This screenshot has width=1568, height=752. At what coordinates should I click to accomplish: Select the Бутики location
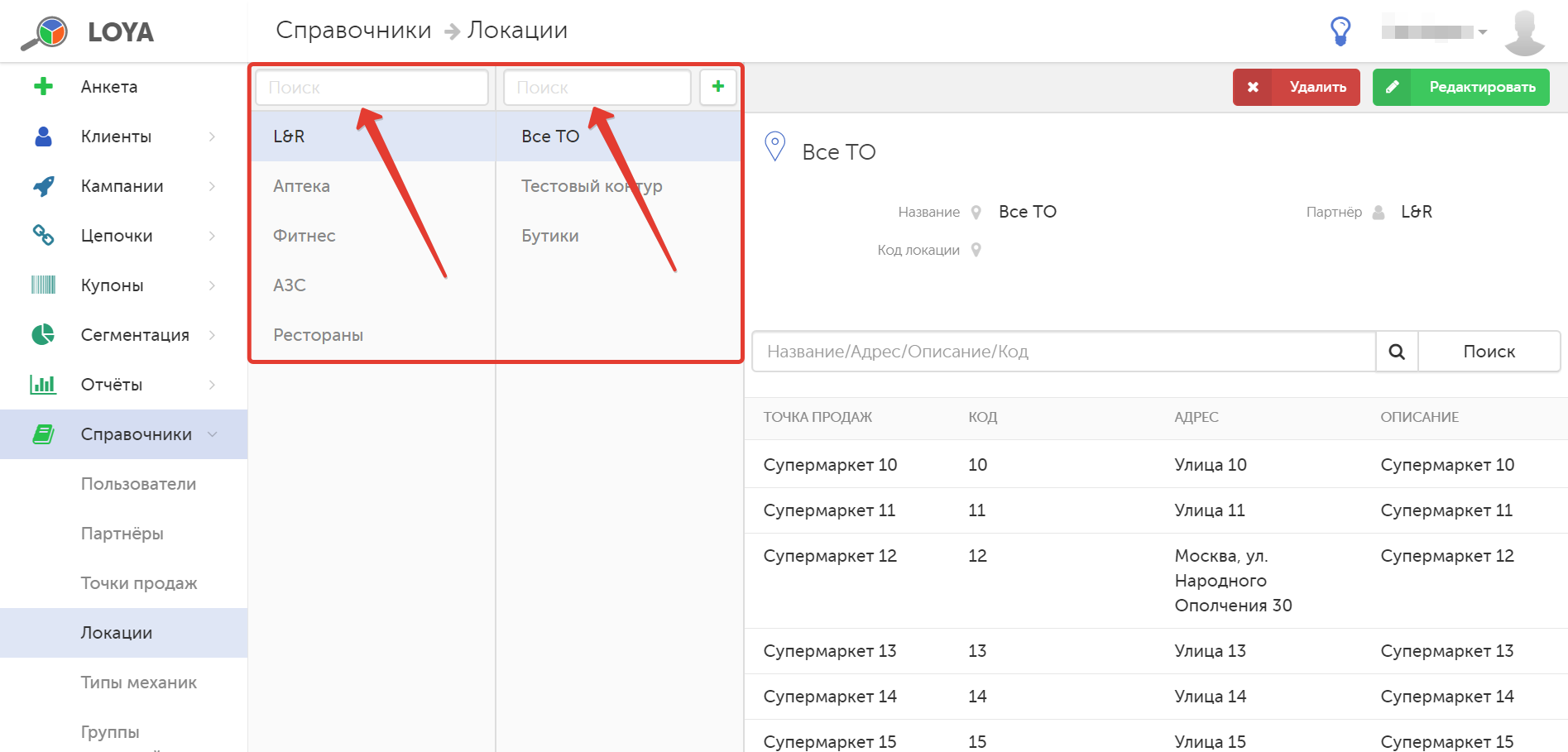pyautogui.click(x=618, y=236)
